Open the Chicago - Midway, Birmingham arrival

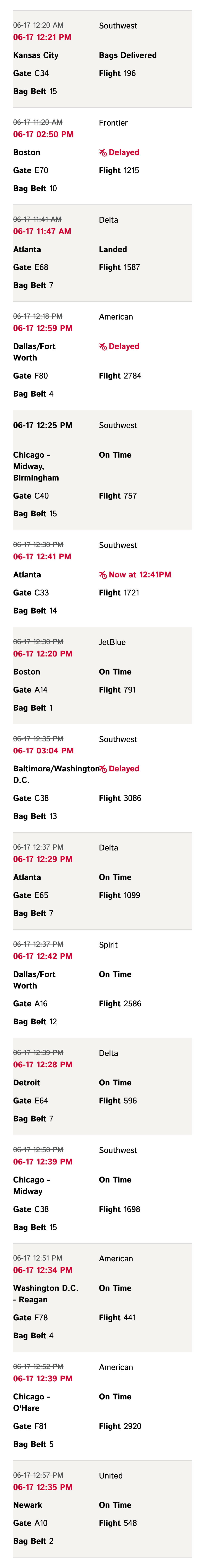(x=102, y=470)
